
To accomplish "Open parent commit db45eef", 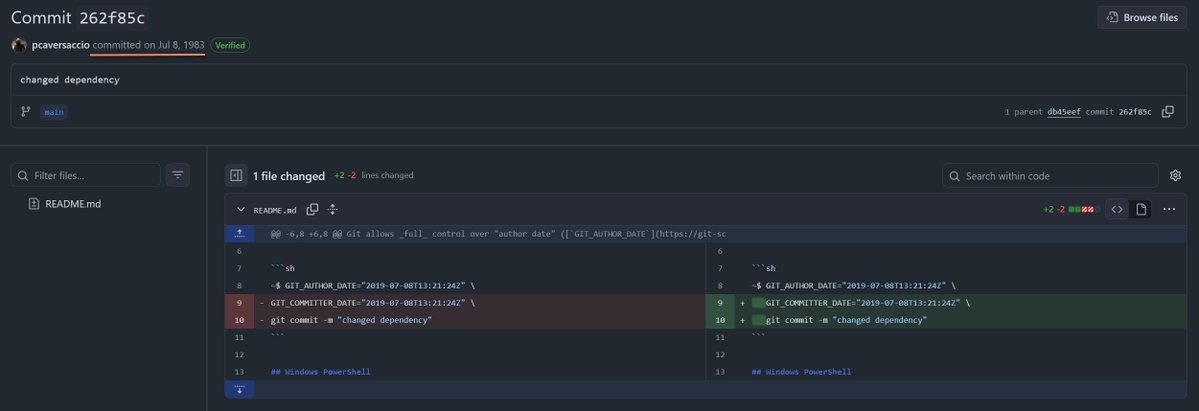I will [1064, 112].
